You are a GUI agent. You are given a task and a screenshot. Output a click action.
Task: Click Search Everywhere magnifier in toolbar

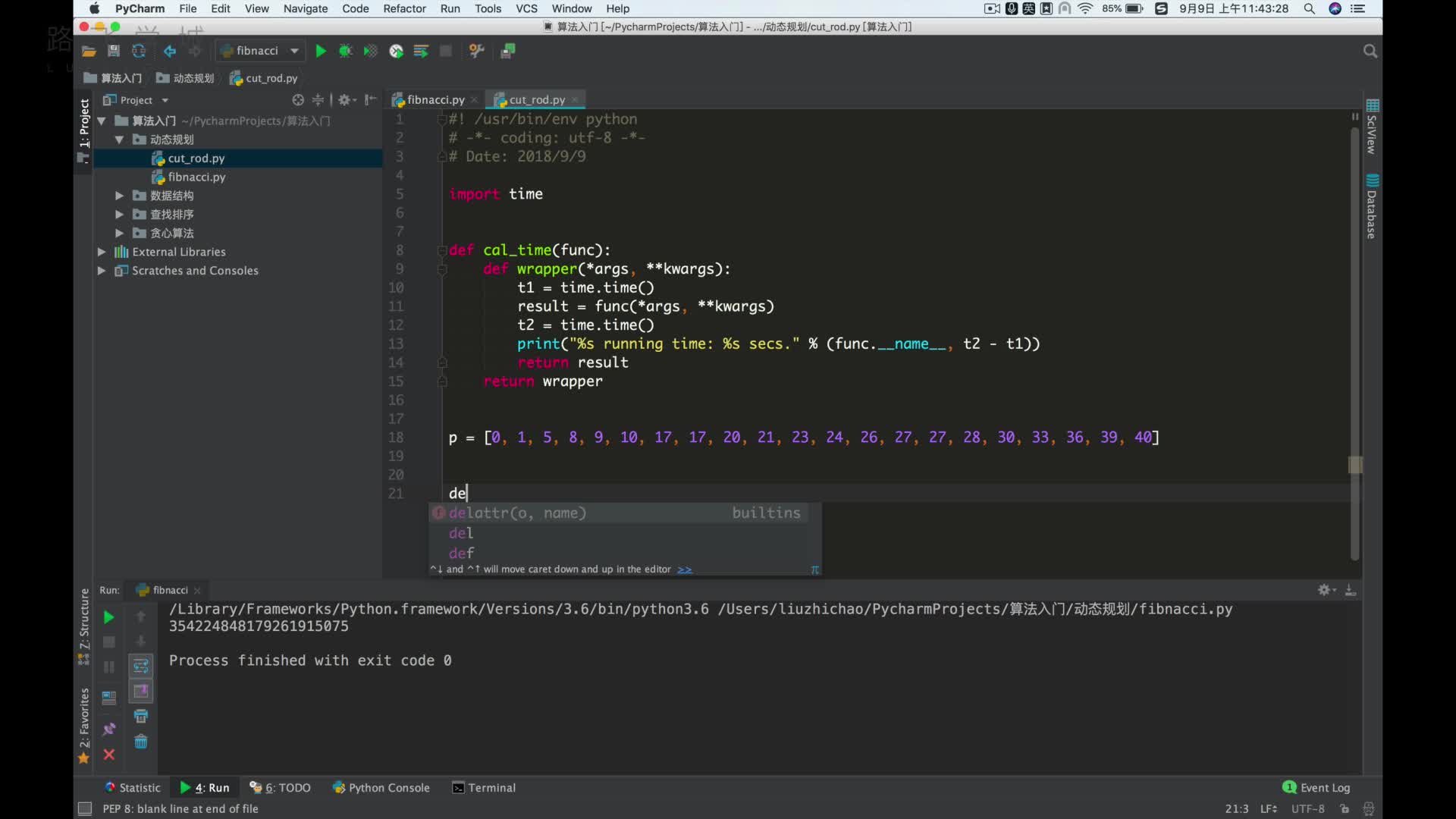click(x=1370, y=51)
